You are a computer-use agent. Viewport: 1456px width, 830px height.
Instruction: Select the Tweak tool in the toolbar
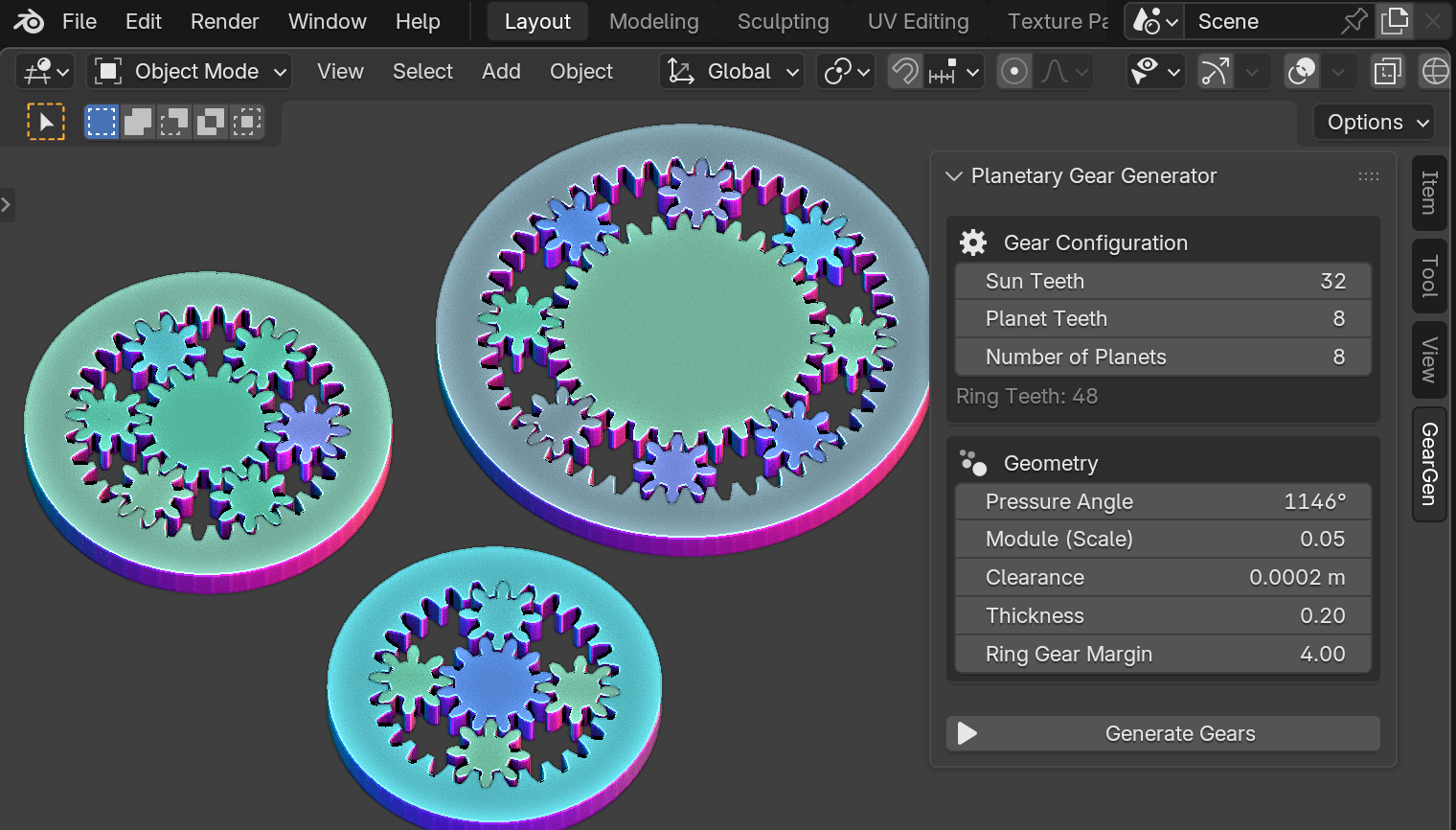[45, 122]
